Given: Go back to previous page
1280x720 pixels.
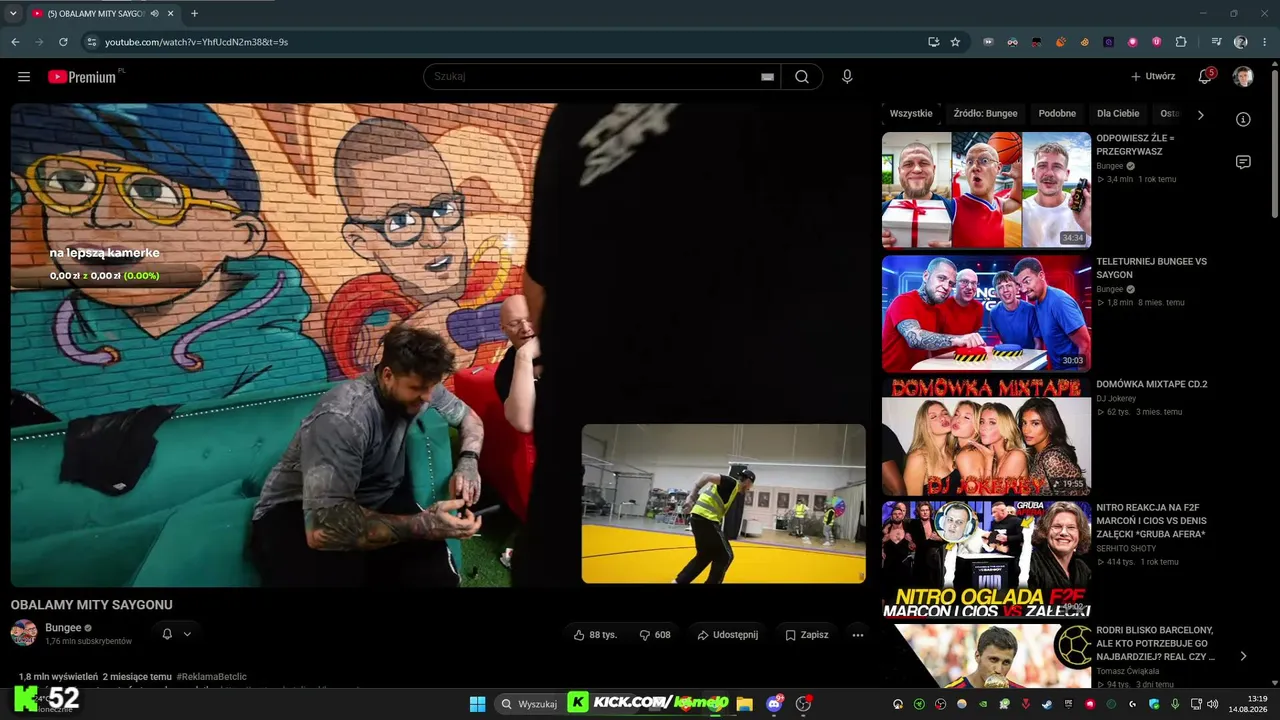Looking at the screenshot, I should pyautogui.click(x=15, y=42).
